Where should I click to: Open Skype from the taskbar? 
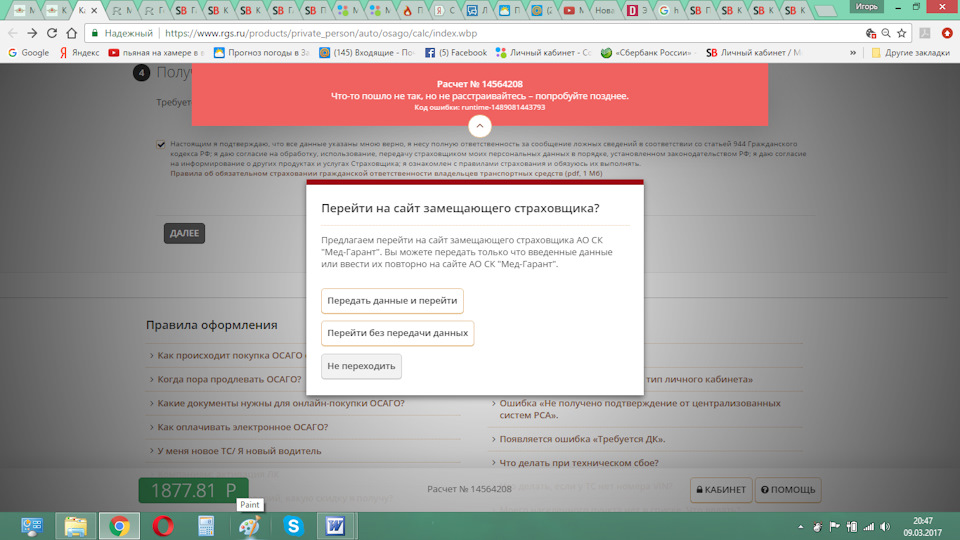pos(293,525)
